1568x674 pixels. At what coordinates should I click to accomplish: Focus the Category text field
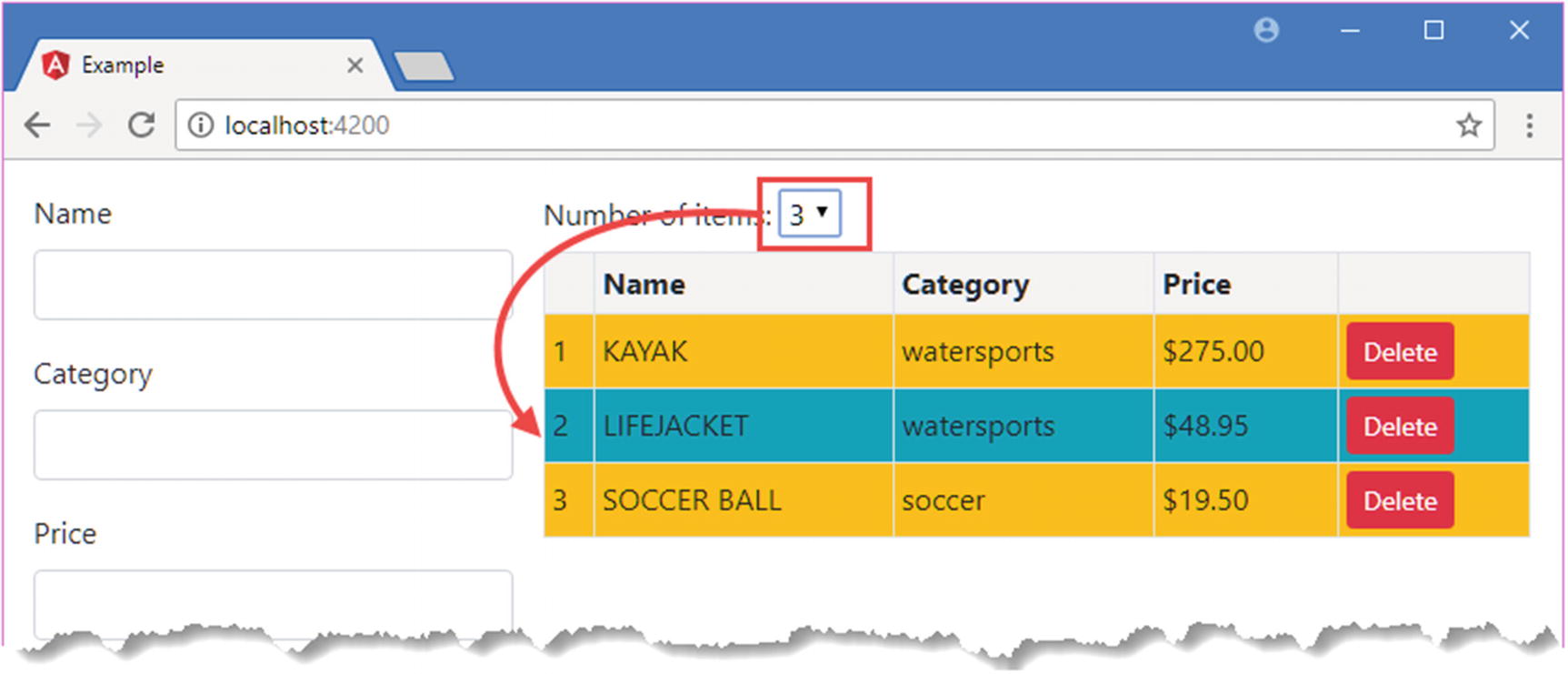pyautogui.click(x=273, y=445)
